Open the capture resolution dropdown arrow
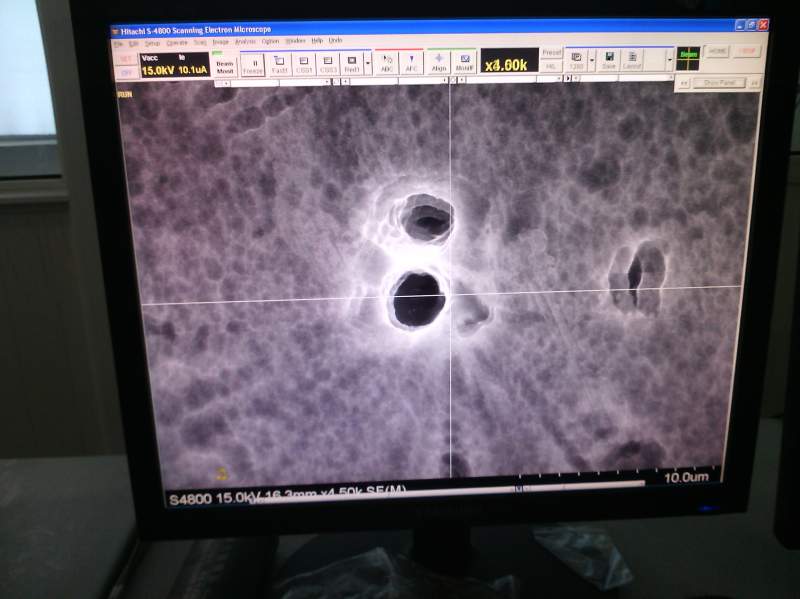This screenshot has width=800, height=599. [x=592, y=61]
